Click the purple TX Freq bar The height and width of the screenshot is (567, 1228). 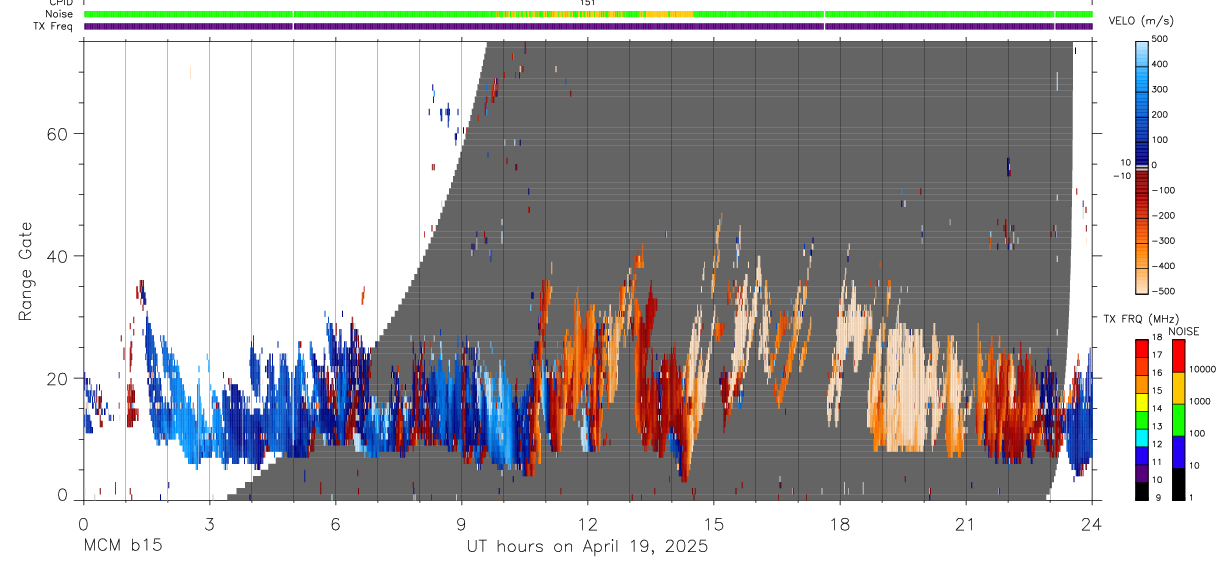[x=588, y=26]
